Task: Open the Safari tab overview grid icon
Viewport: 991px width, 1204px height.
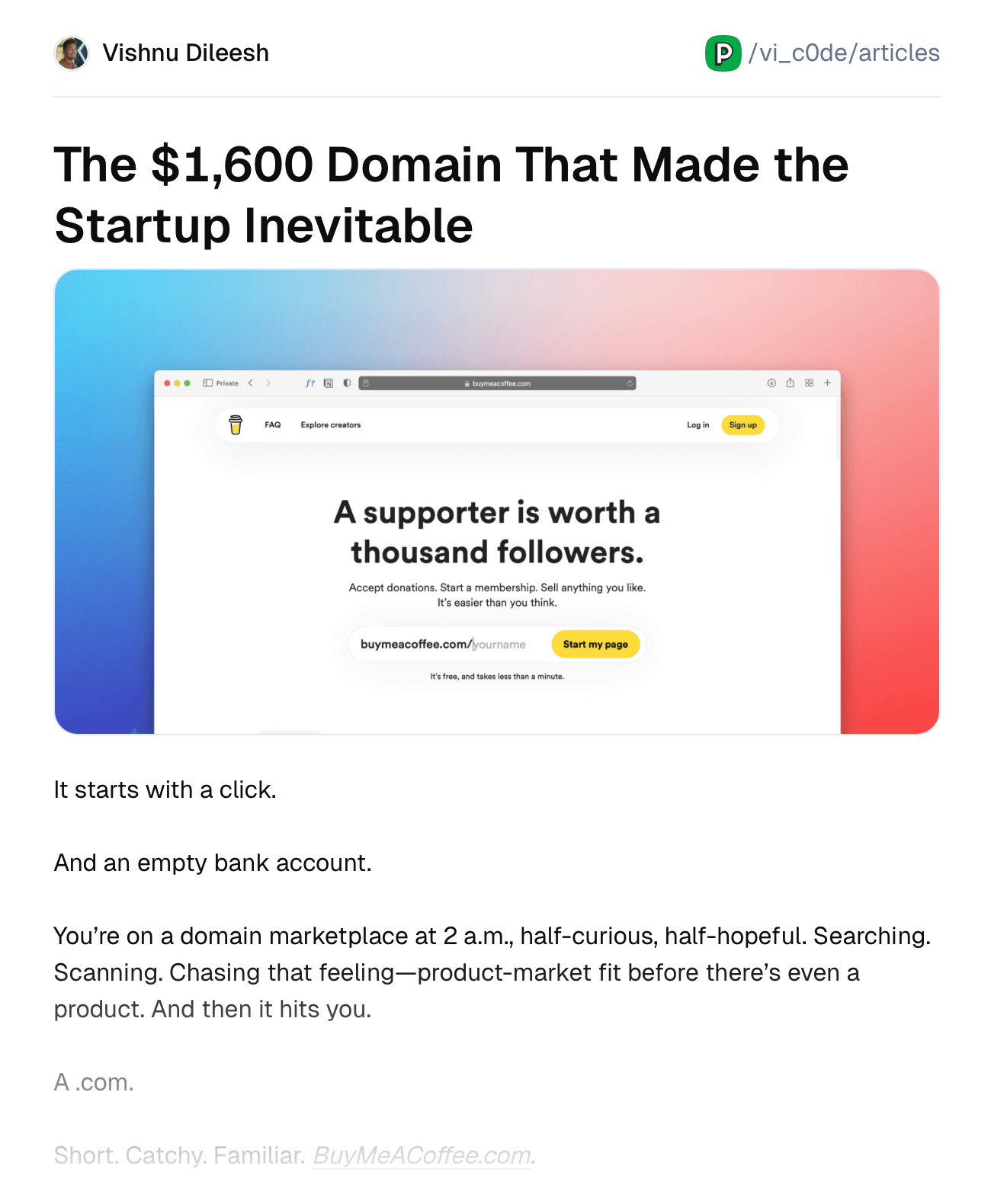Action: (x=809, y=383)
